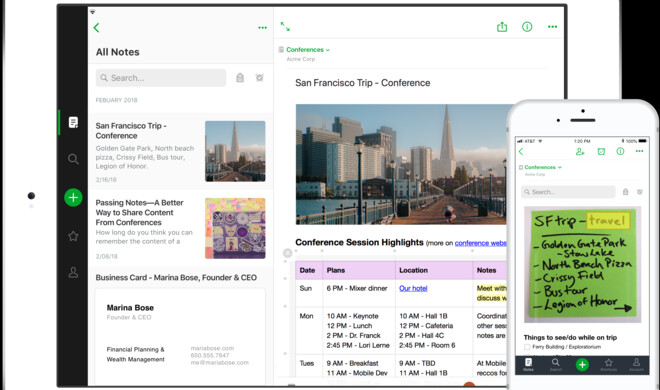
Task: Go back with the tablet's green back arrow
Action: click(96, 28)
